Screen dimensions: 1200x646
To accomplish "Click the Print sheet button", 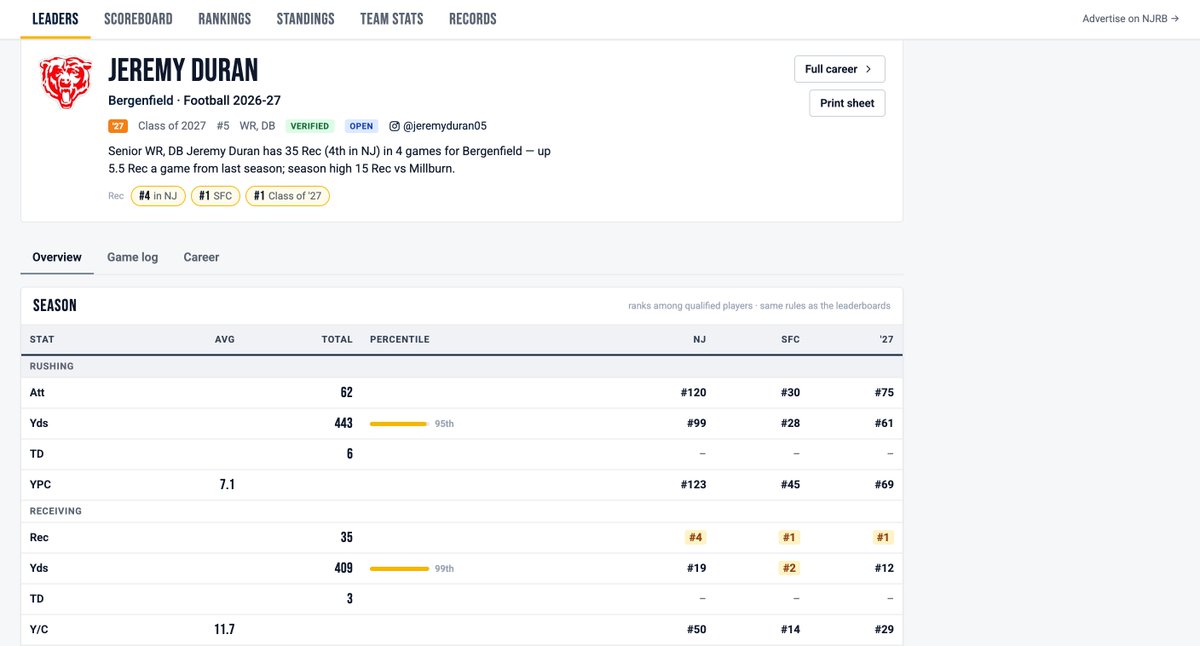I will [x=847, y=103].
